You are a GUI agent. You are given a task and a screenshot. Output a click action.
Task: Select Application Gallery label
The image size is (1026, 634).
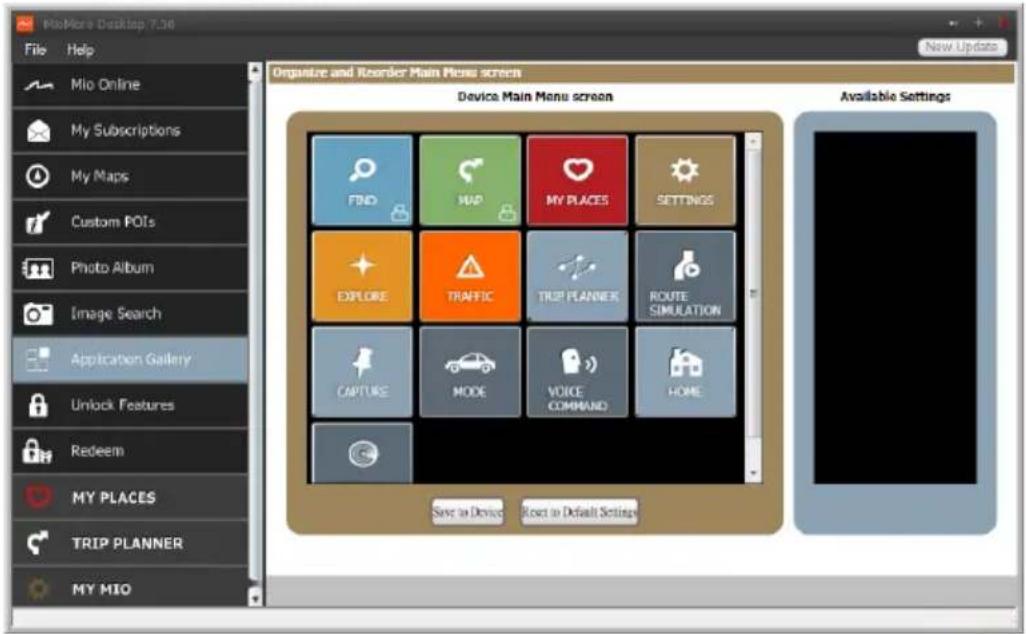pos(131,359)
